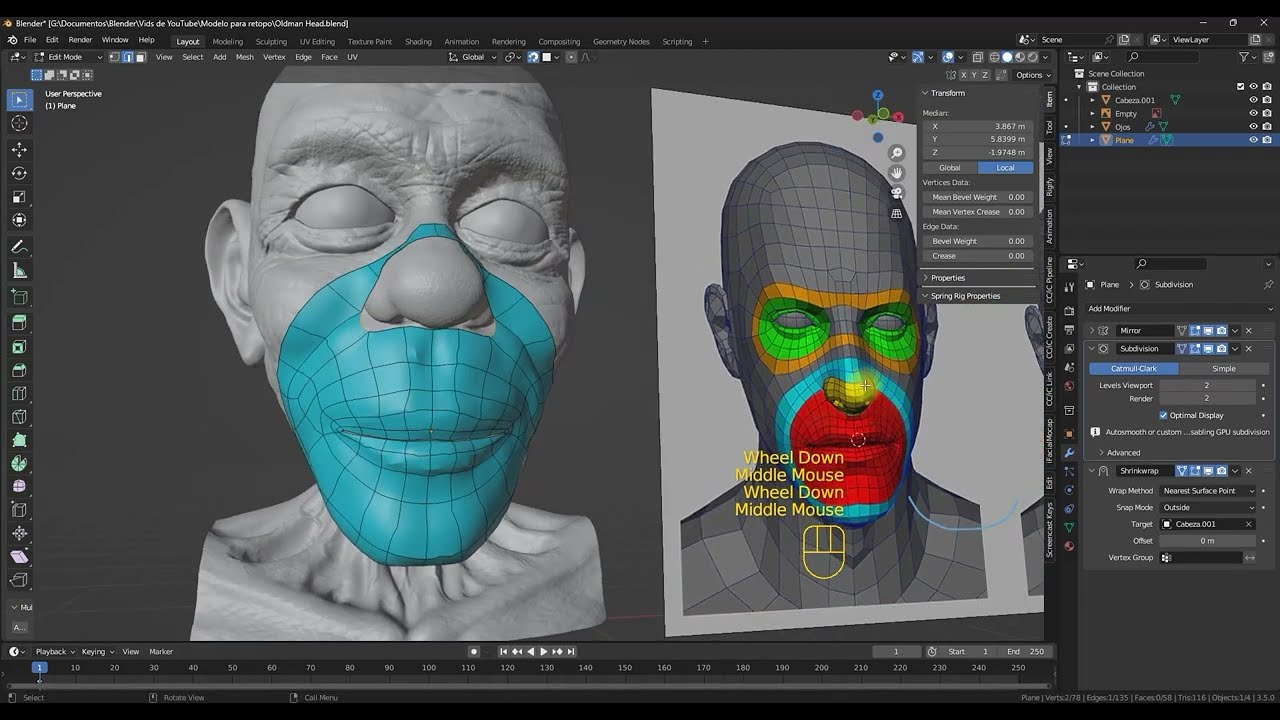The width and height of the screenshot is (1280, 720).
Task: Click the Blender logo menu icon
Action: [12, 40]
